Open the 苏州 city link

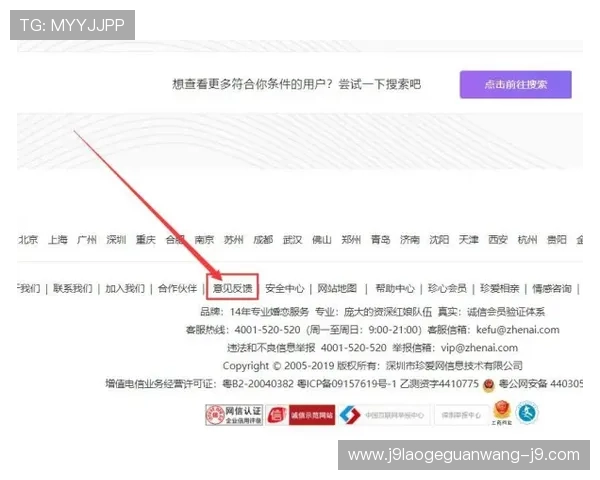pyautogui.click(x=234, y=240)
